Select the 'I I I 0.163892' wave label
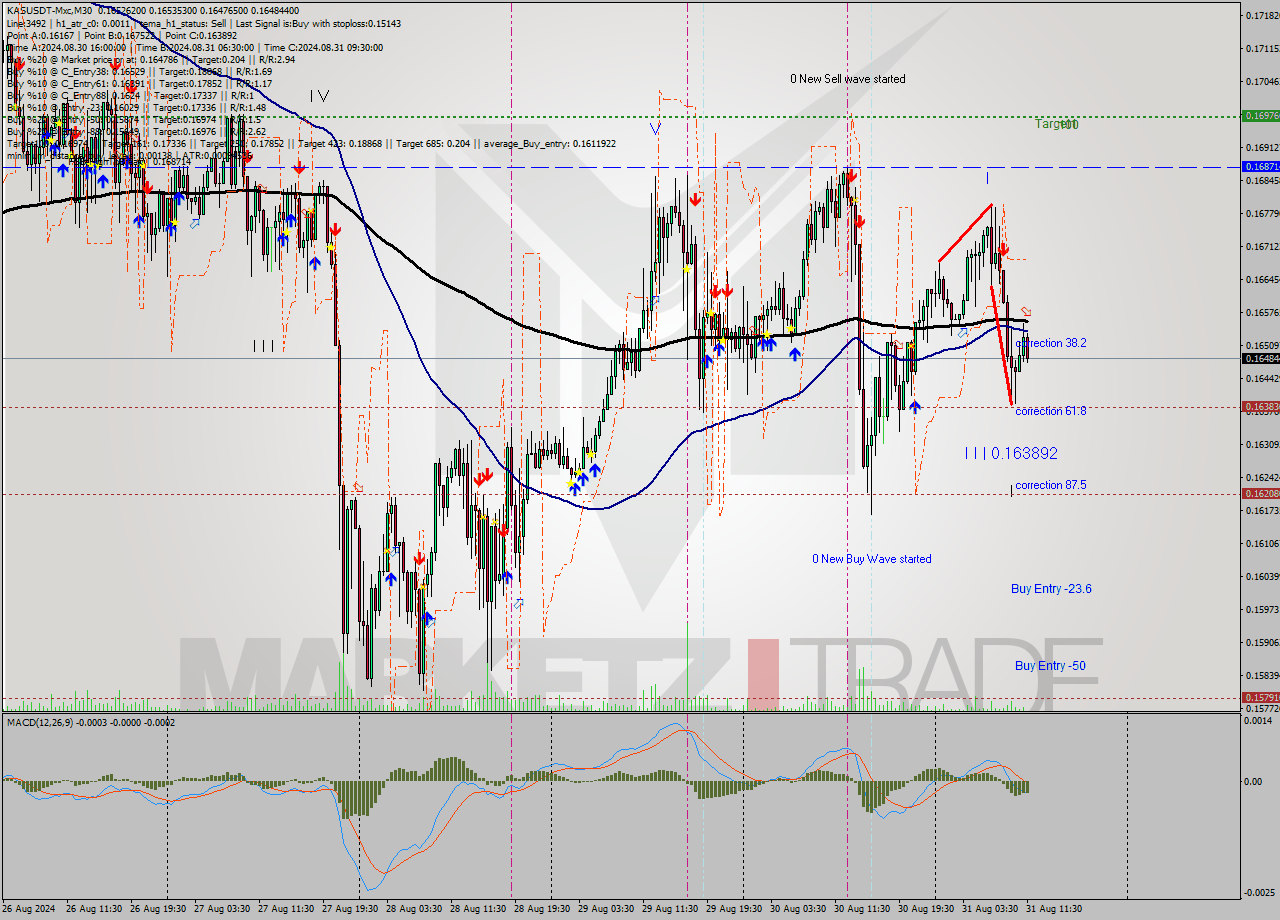 tap(1011, 453)
